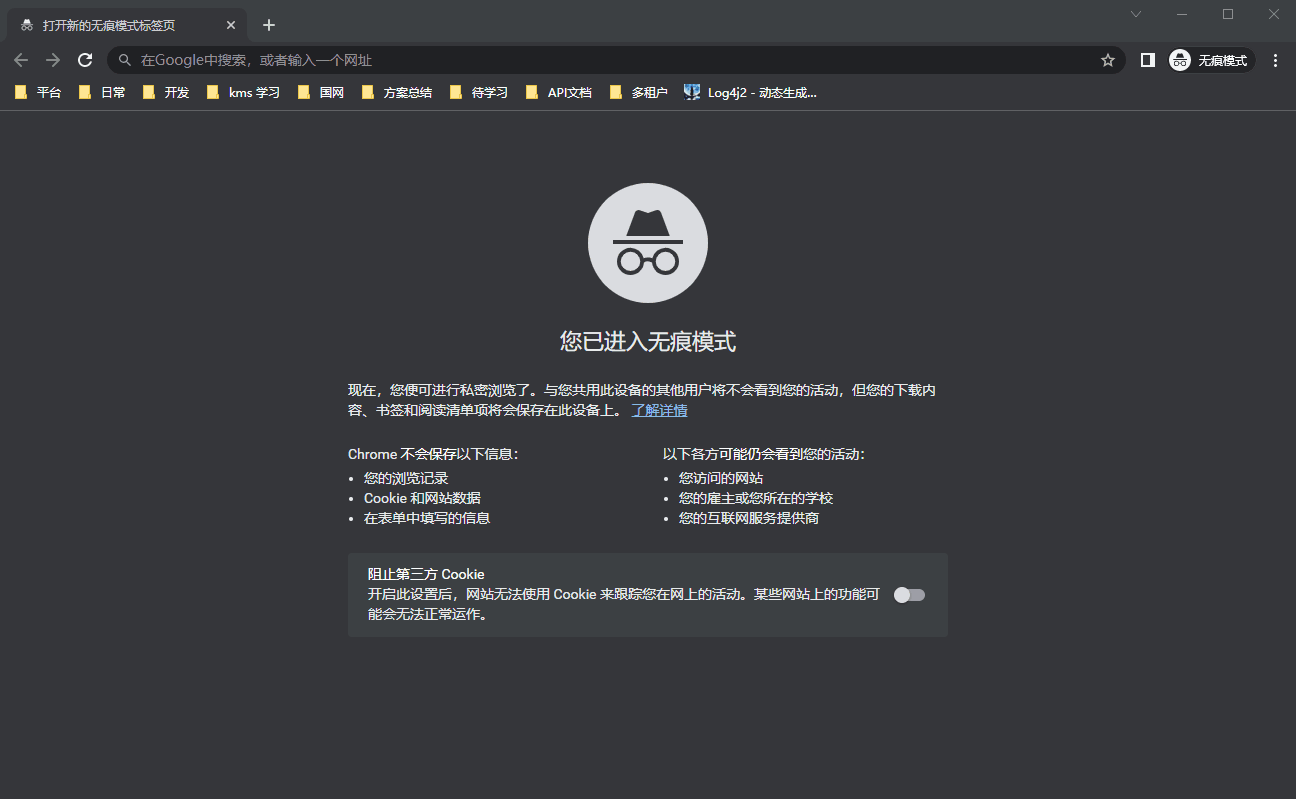
Task: Open the 国网 bookmark folder
Action: click(x=321, y=92)
